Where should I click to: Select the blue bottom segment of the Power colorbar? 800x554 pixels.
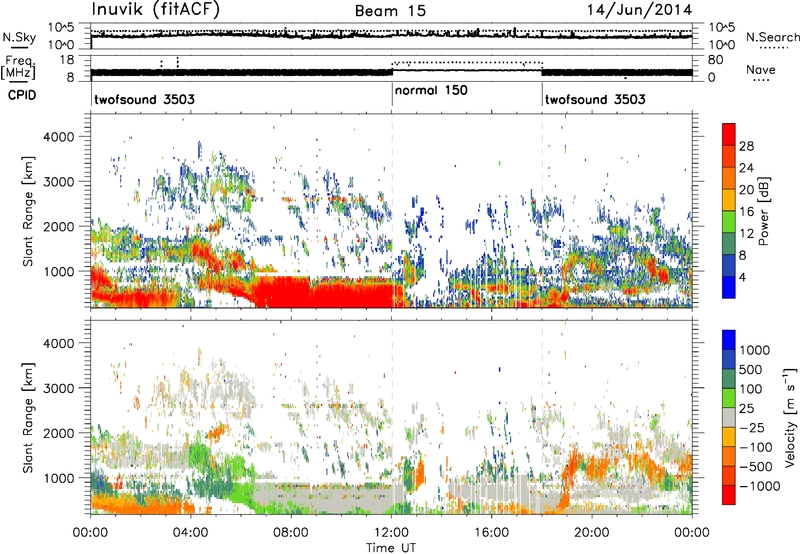(729, 288)
